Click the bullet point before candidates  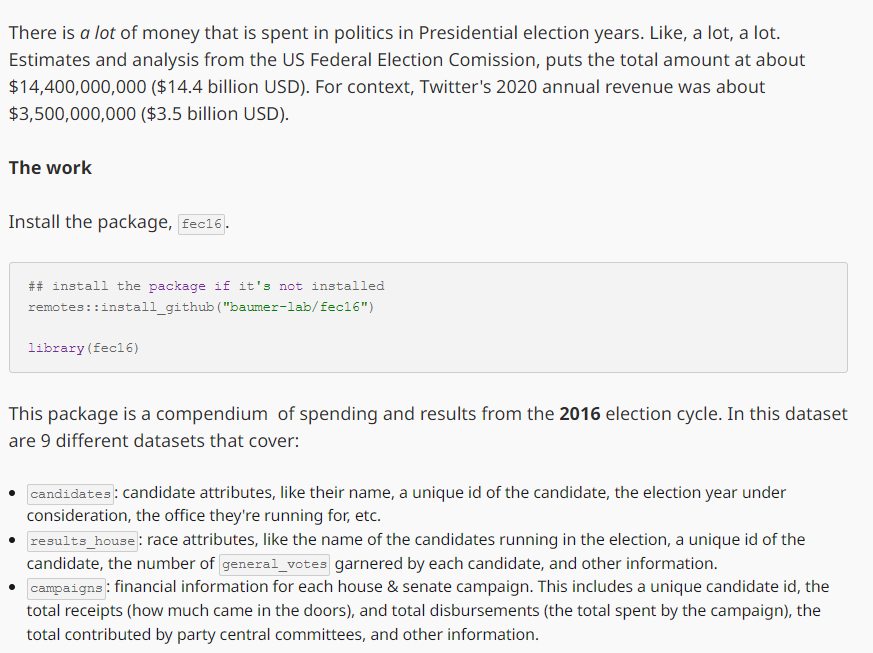point(12,494)
